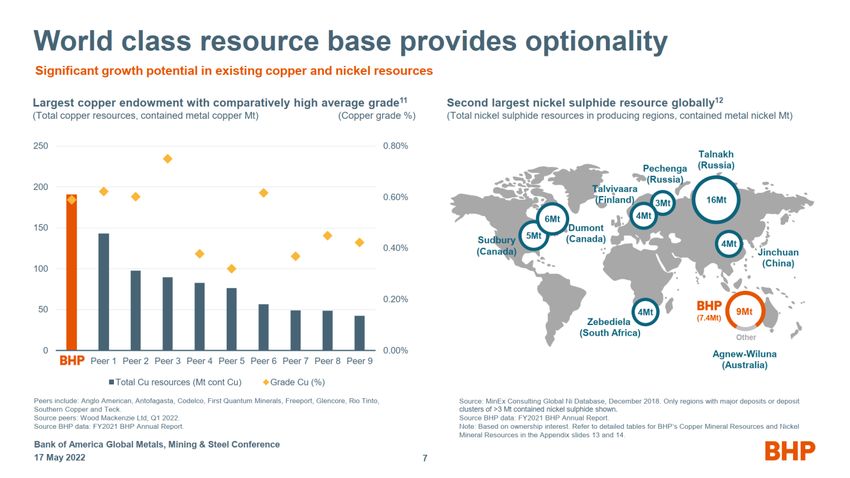Click the slide title 'World class resource base provides optionality'
The height and width of the screenshot is (478, 850).
pos(350,41)
